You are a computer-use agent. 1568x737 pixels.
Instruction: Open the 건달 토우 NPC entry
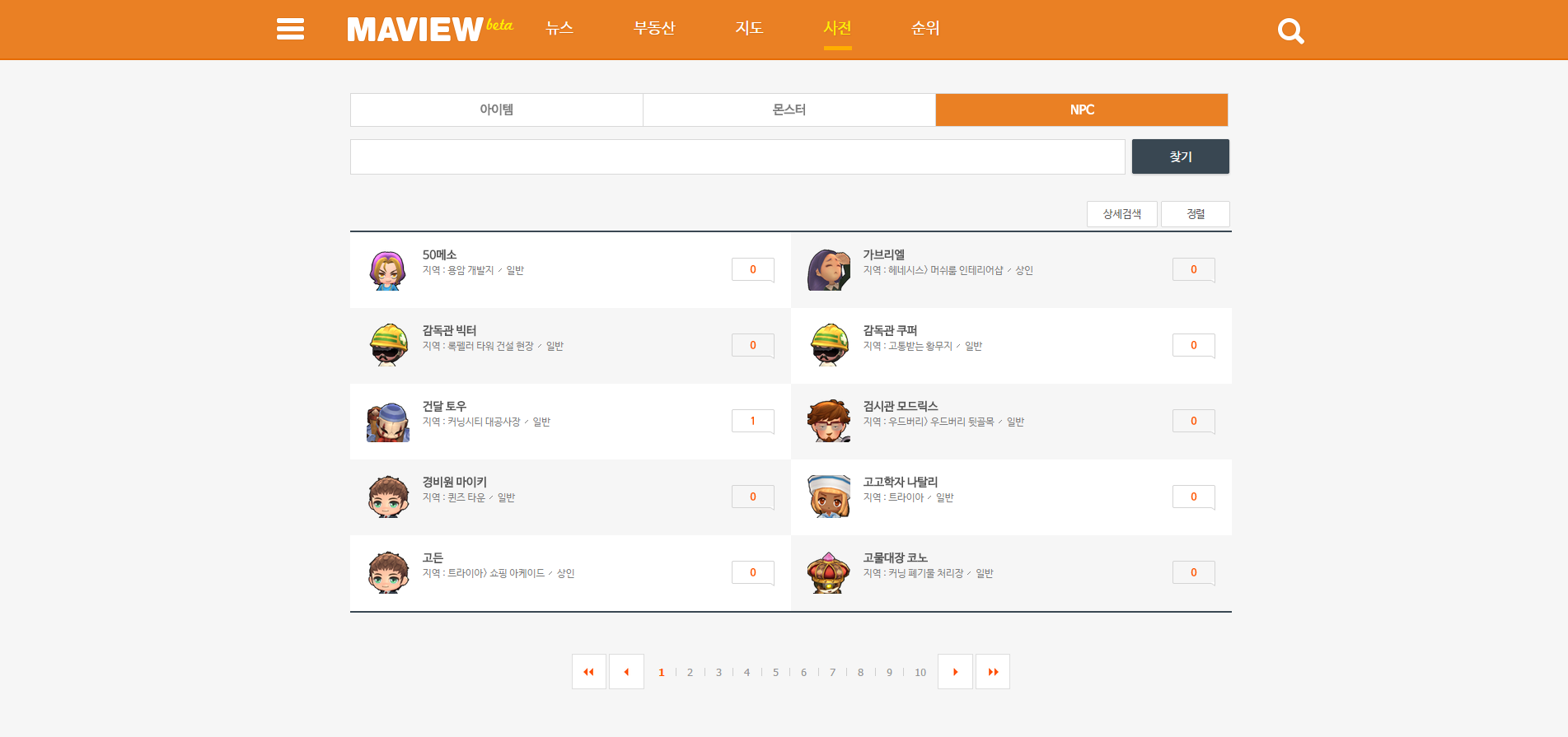[445, 406]
